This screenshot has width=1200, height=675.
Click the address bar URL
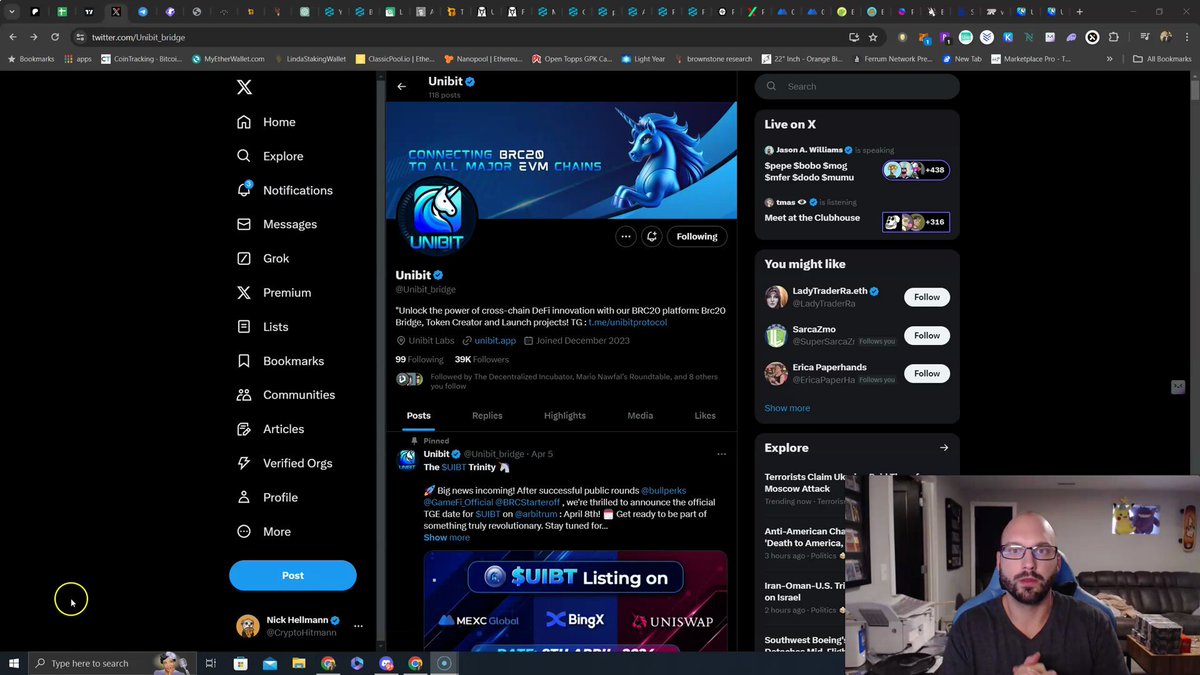tap(138, 37)
